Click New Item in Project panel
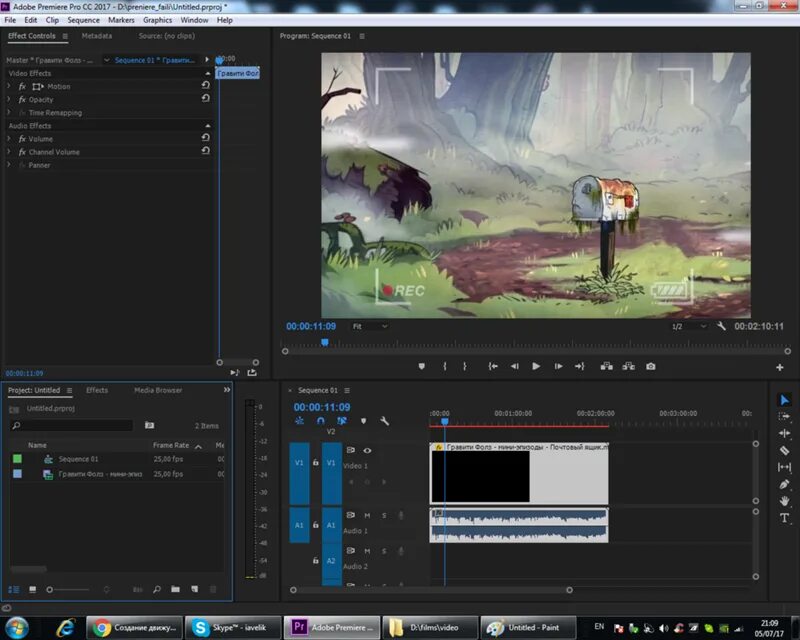800x640 pixels. click(x=194, y=589)
